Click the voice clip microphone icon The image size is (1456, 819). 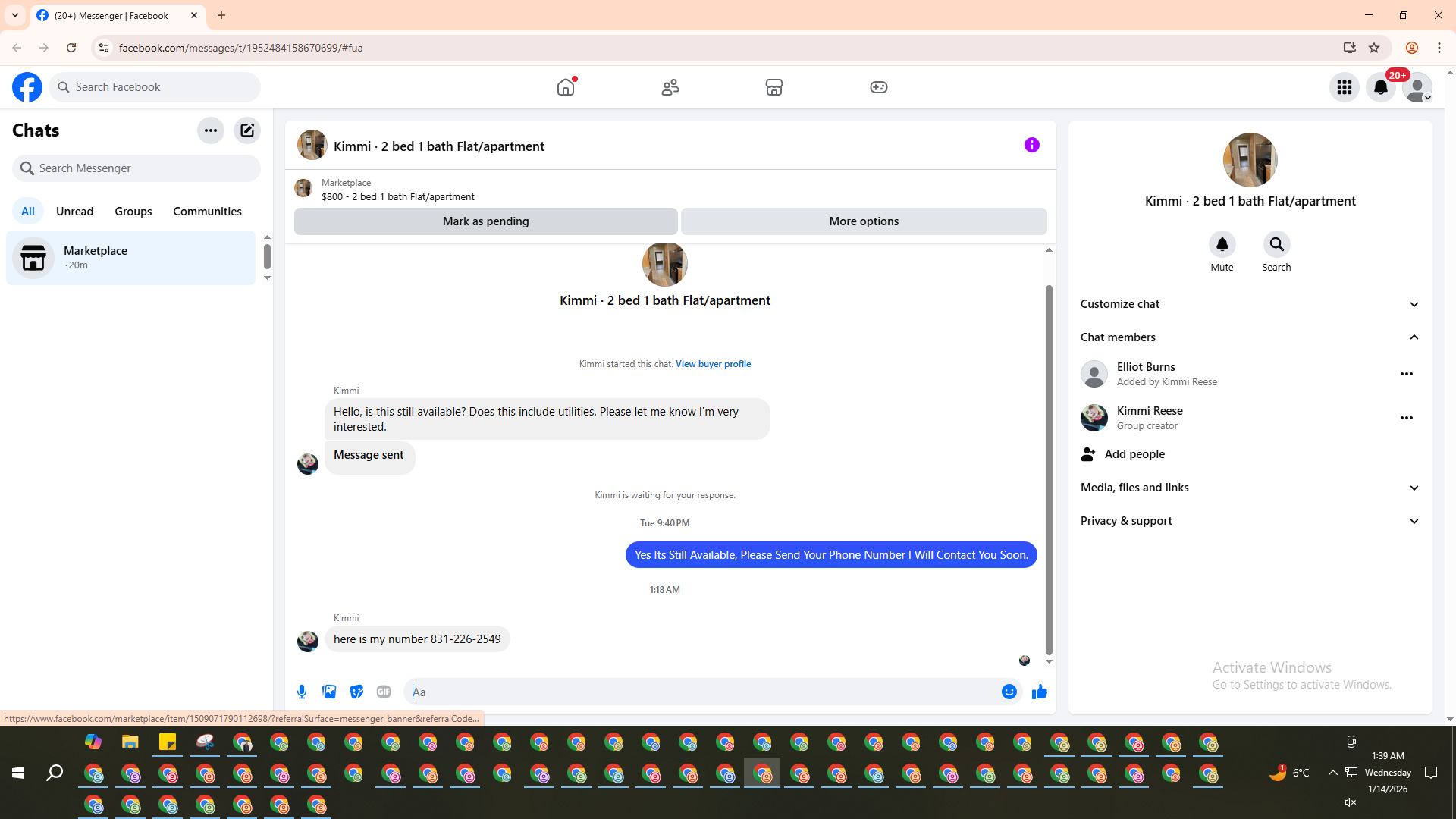click(x=302, y=692)
